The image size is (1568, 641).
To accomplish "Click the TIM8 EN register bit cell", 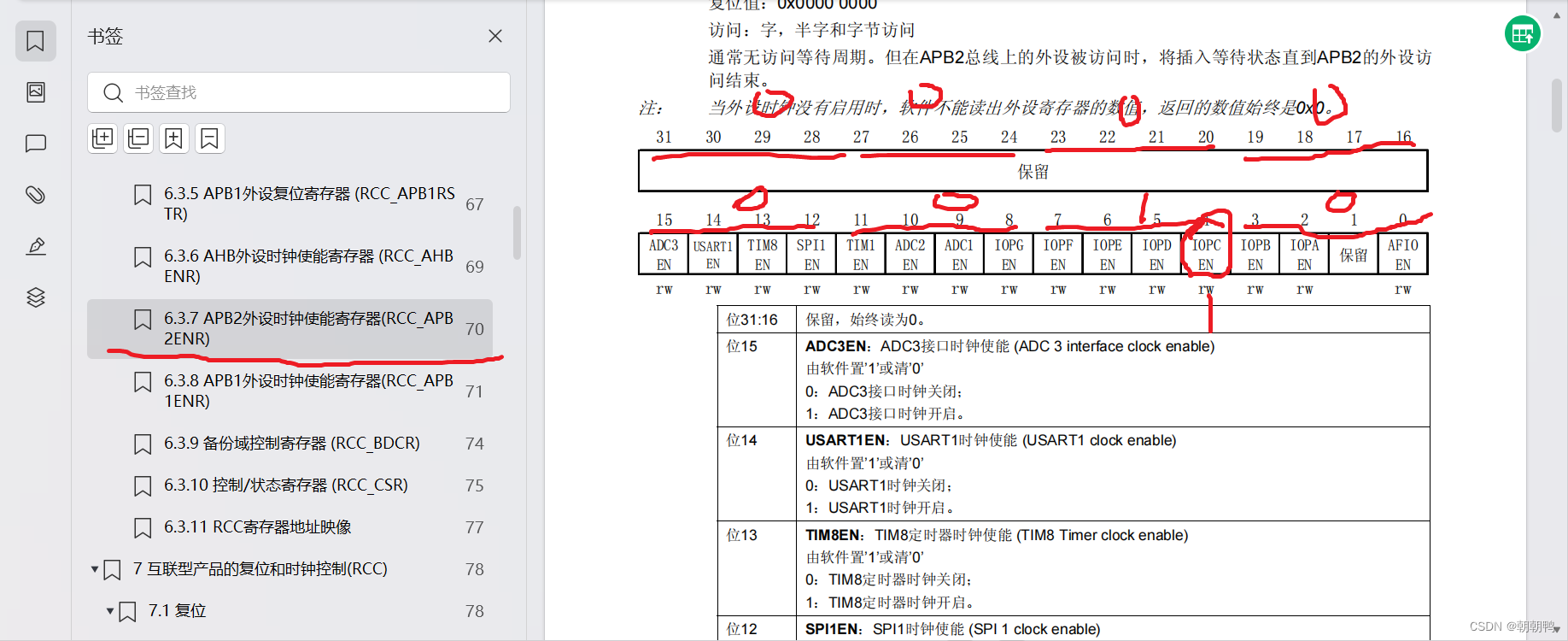I will point(762,255).
